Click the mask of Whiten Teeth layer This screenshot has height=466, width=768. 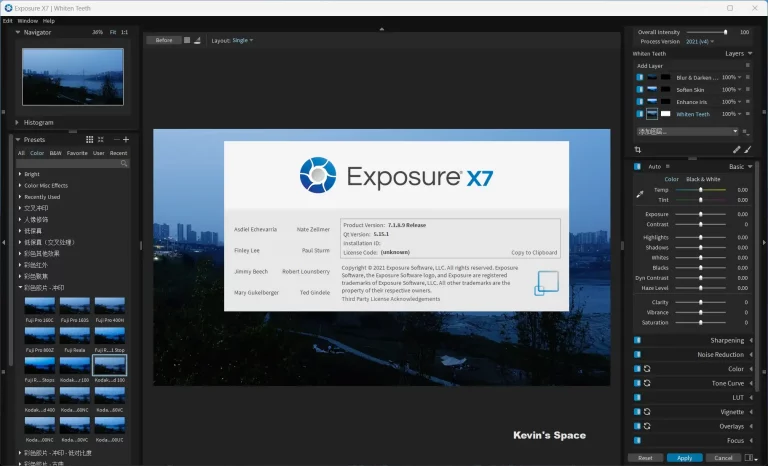click(x=665, y=114)
